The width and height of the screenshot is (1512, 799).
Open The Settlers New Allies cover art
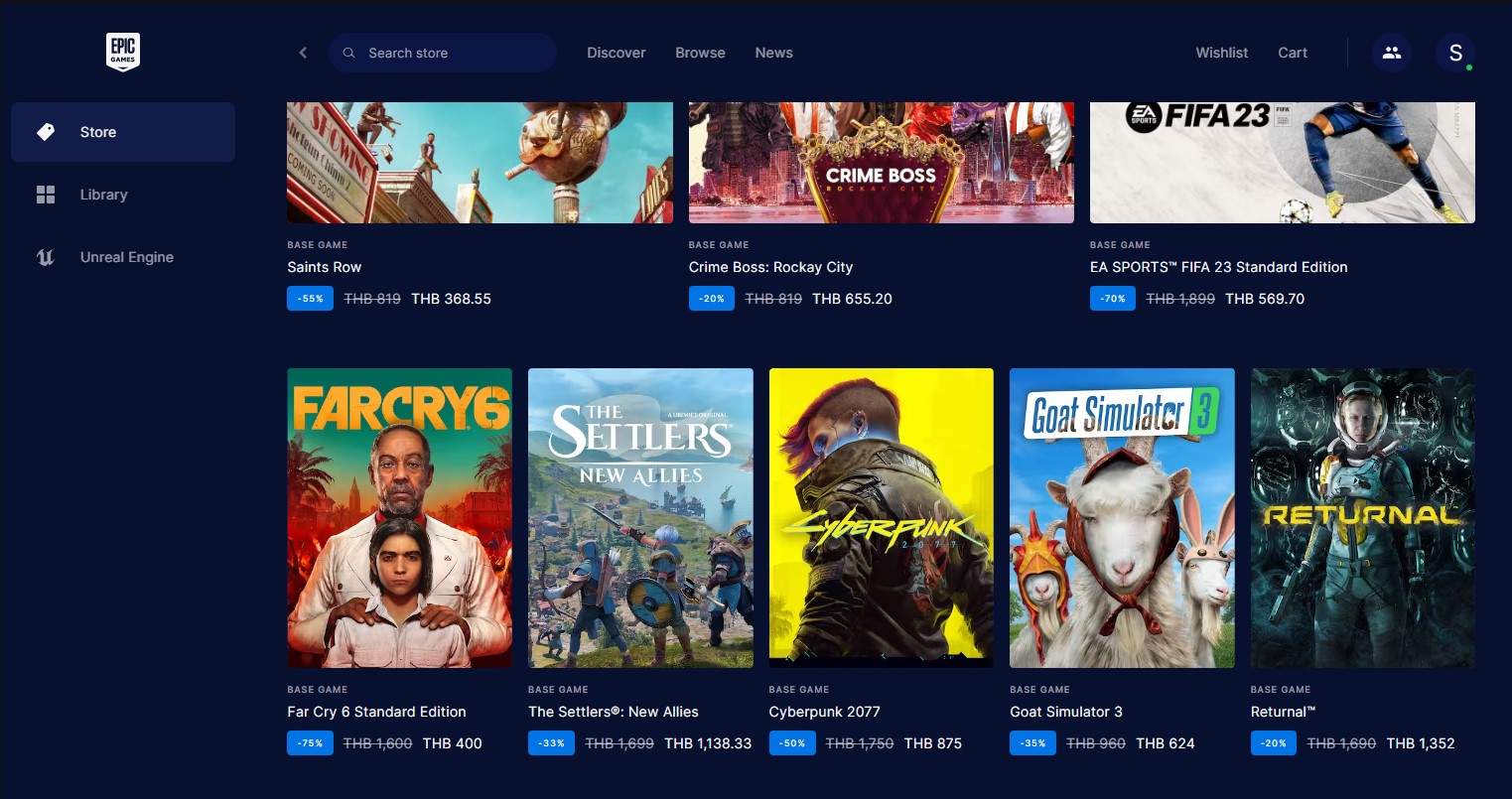pyautogui.click(x=640, y=518)
